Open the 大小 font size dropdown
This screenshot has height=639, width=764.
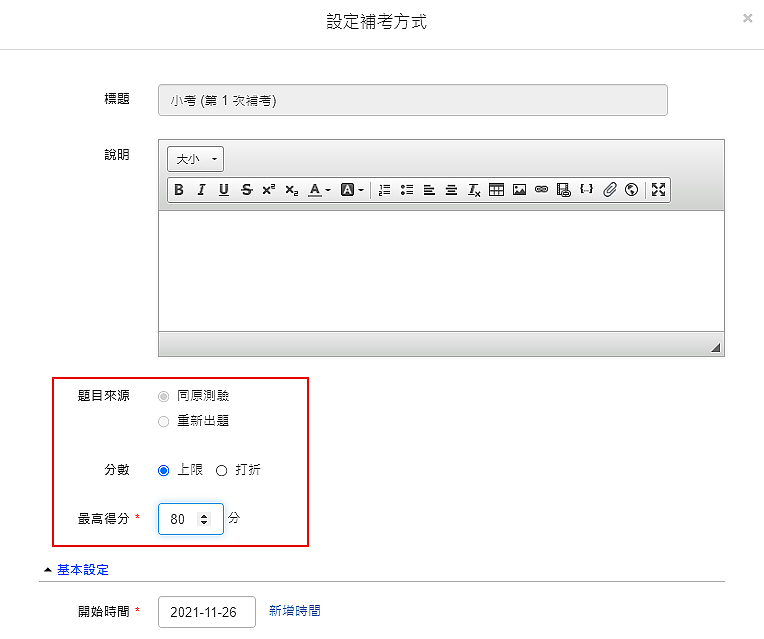coord(196,160)
